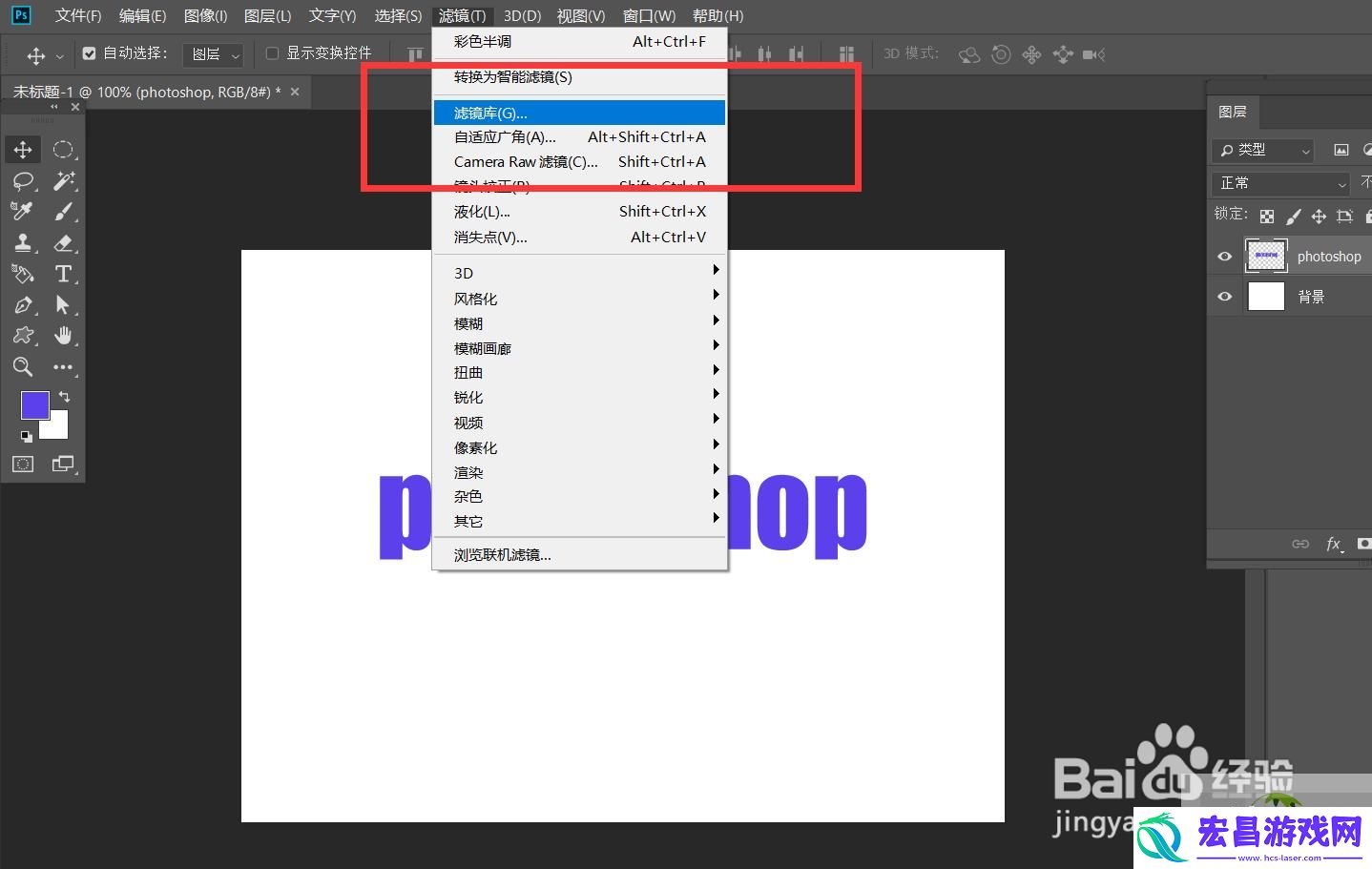This screenshot has height=869, width=1372.
Task: Choose 液化(L)... from the filter menu
Action: click(579, 212)
